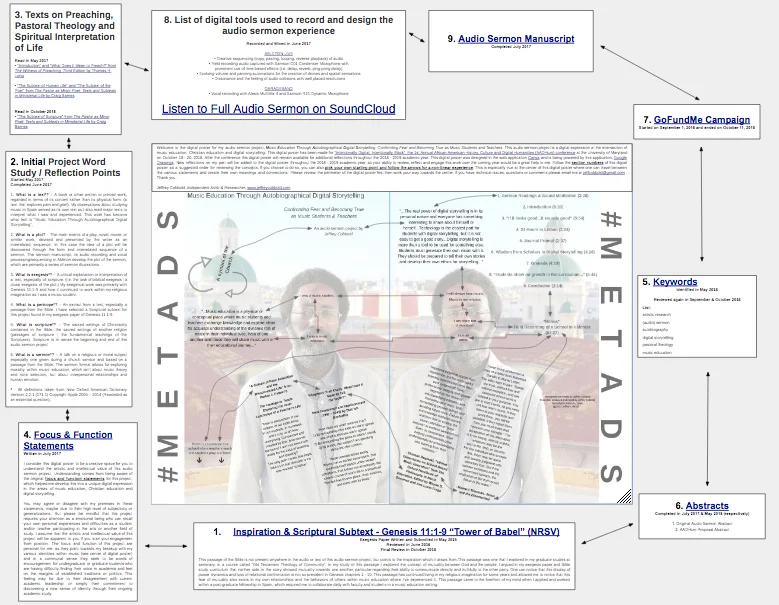The height and width of the screenshot is (605, 779).
Task: Open 'The Subject of Human Life' reading link
Action: (65, 90)
